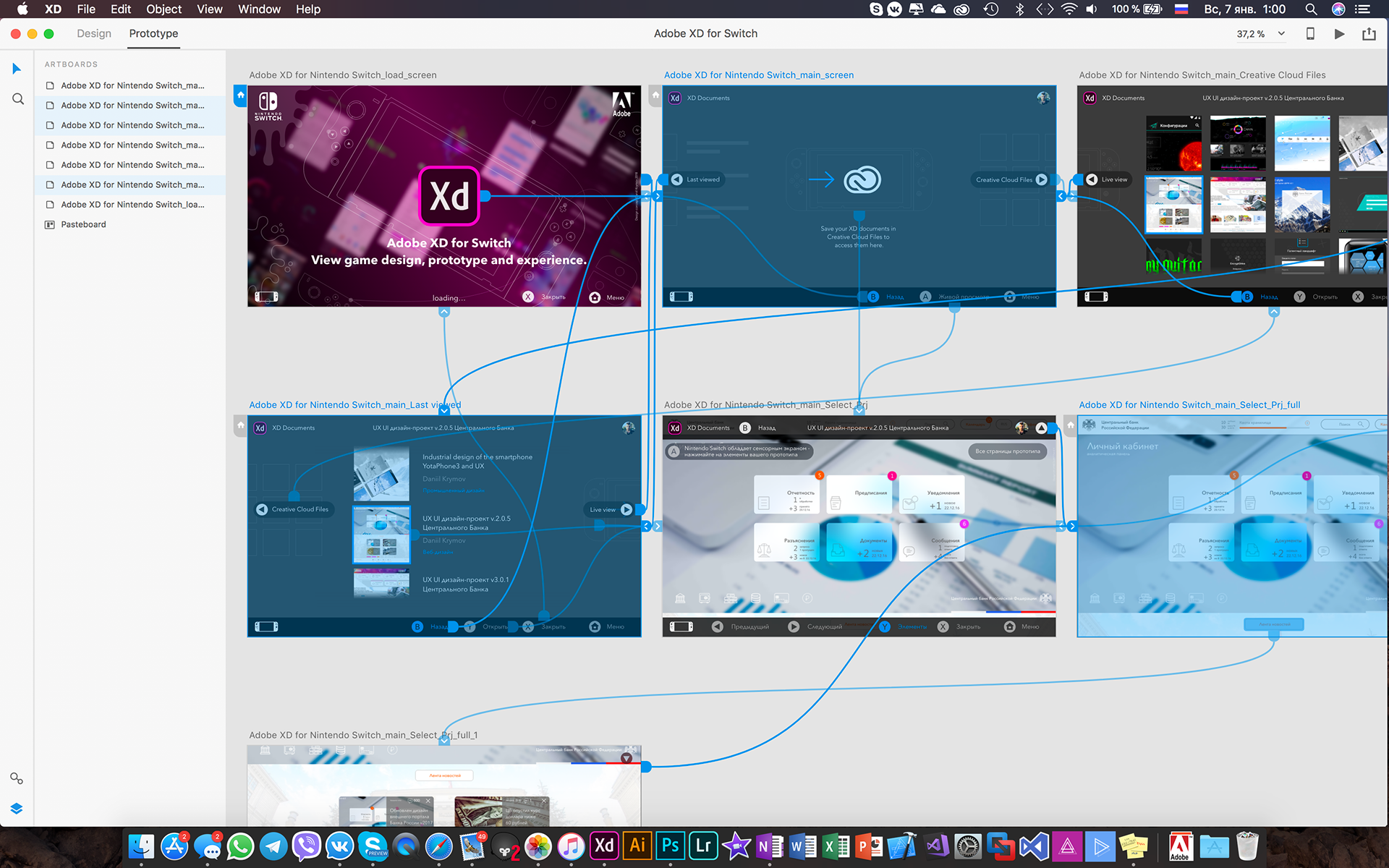Click the Adobe logo on load screen

click(x=621, y=104)
